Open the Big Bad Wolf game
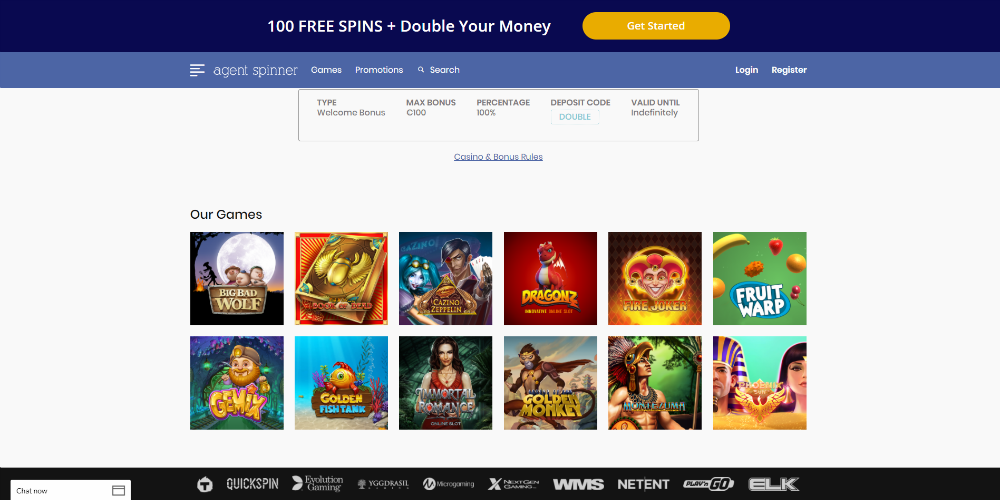1000x500 pixels. pyautogui.click(x=237, y=279)
